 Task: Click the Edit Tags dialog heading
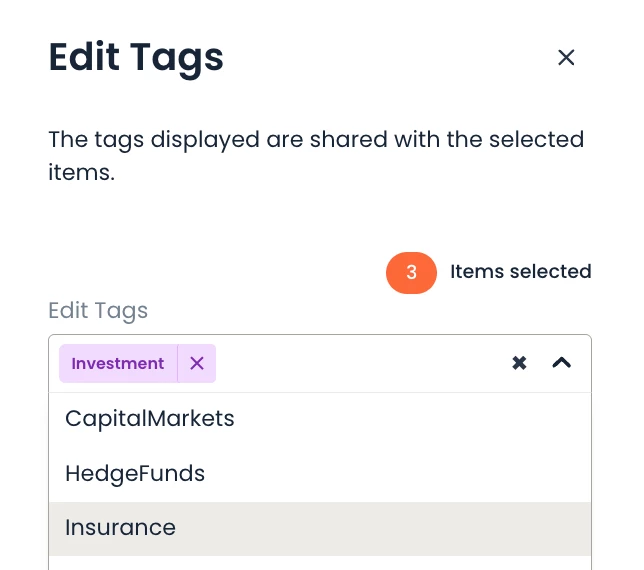[x=136, y=58]
